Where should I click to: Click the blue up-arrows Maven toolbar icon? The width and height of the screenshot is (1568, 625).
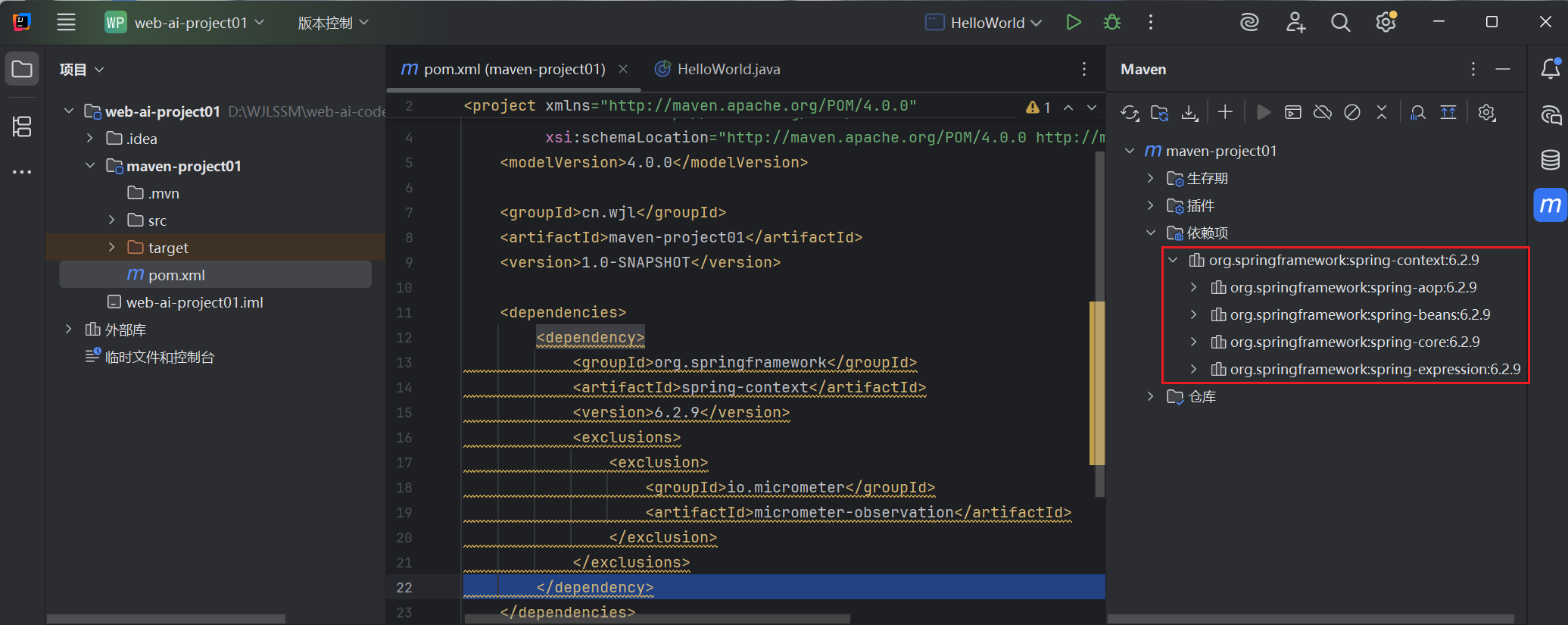point(1448,113)
